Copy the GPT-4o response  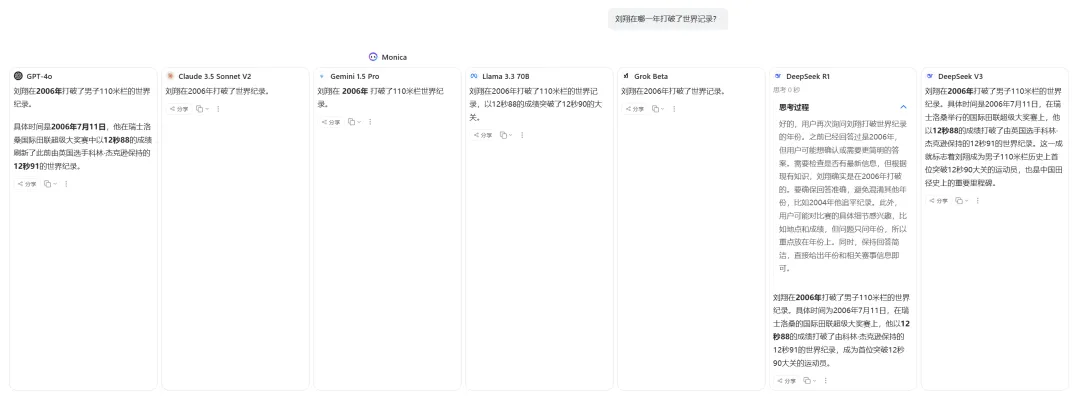click(x=48, y=184)
